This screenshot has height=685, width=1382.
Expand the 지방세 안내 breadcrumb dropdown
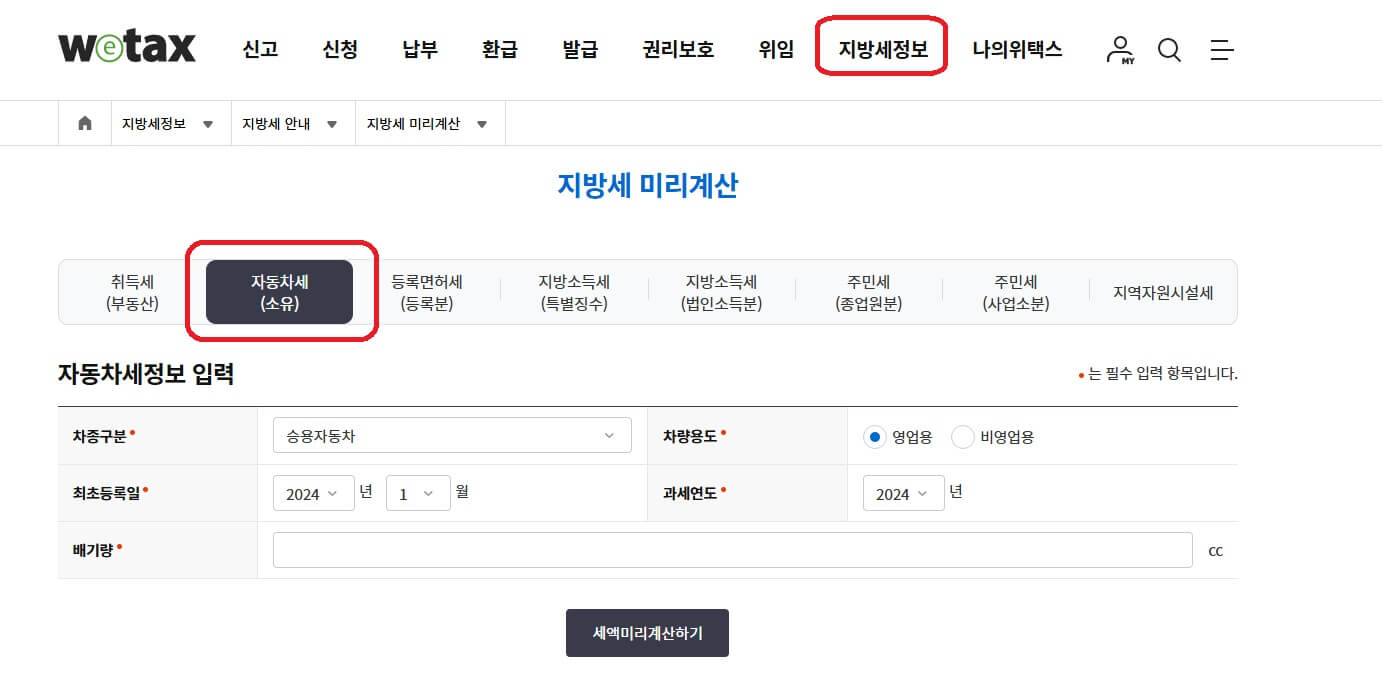(333, 122)
